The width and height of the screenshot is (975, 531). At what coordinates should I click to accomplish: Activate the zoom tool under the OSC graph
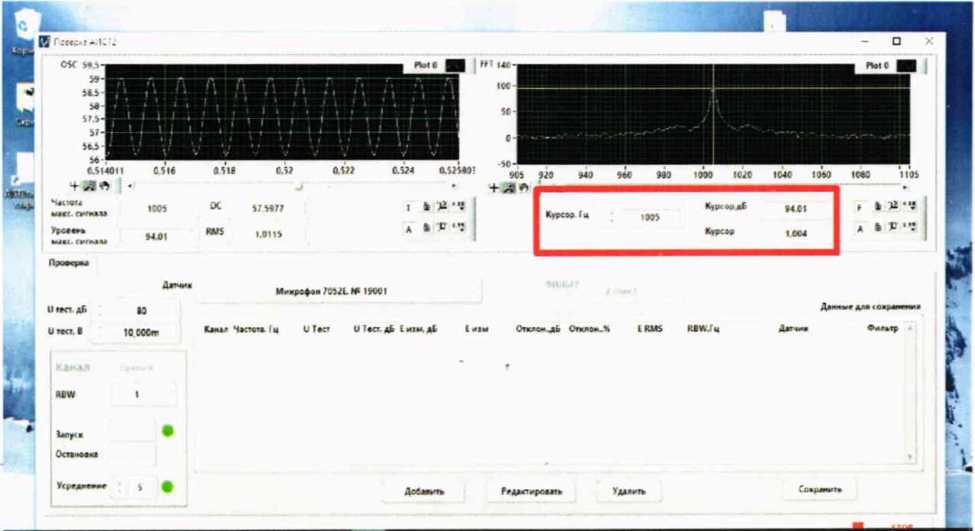click(x=87, y=185)
